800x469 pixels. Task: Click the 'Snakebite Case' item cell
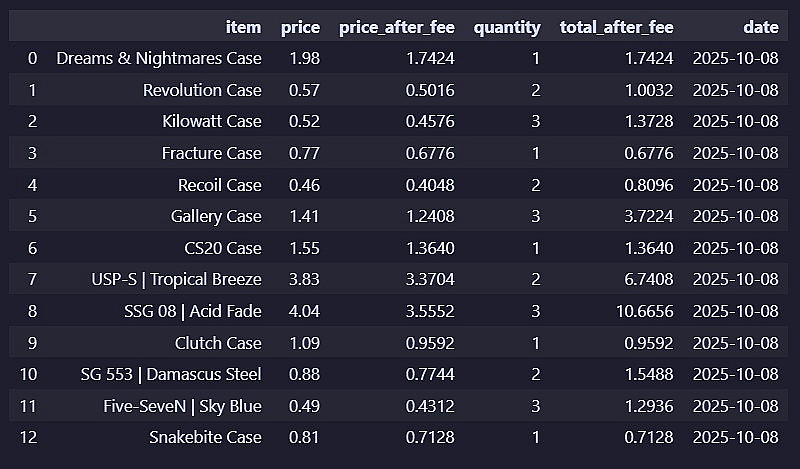click(x=205, y=438)
